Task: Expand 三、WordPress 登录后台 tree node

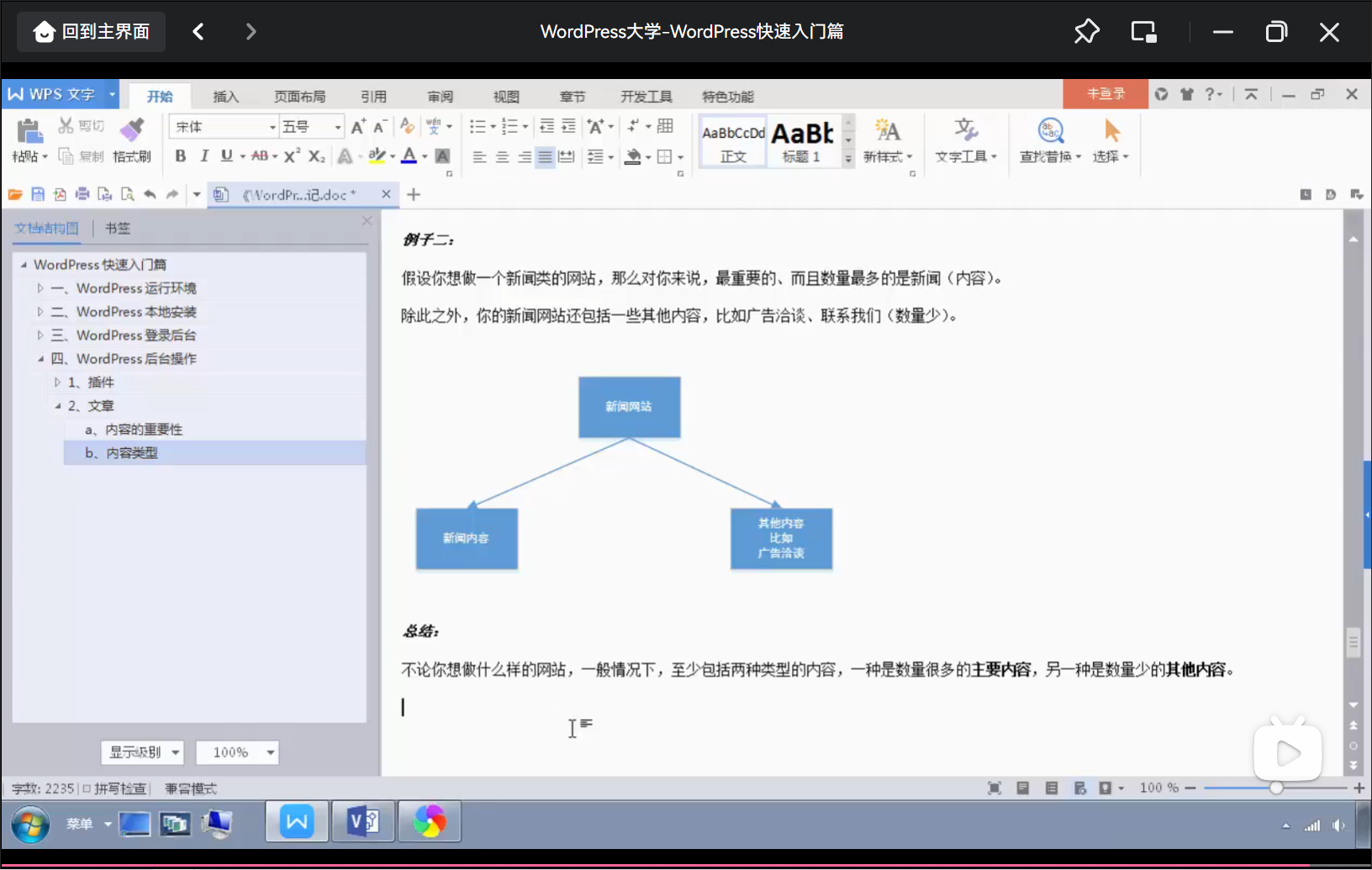Action: [x=40, y=335]
